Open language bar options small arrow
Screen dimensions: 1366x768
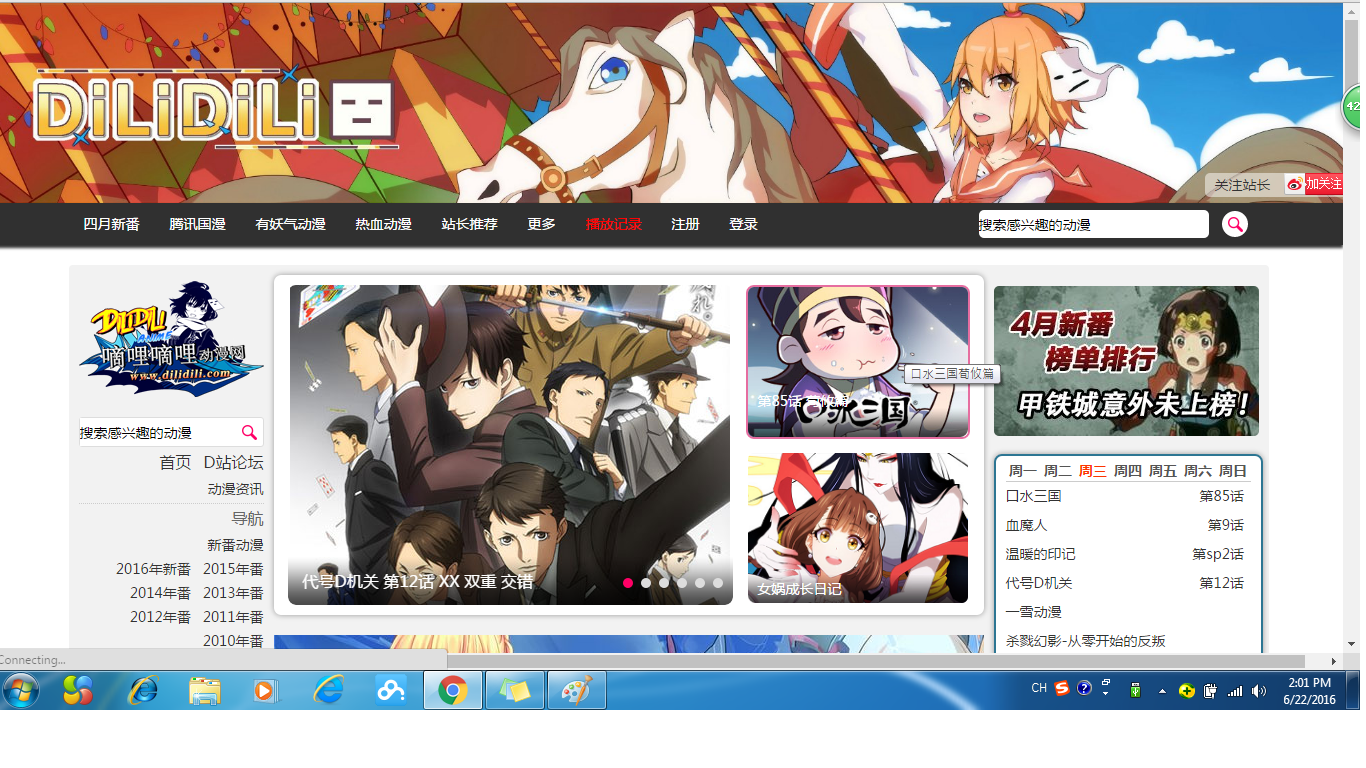pyautogui.click(x=1106, y=693)
